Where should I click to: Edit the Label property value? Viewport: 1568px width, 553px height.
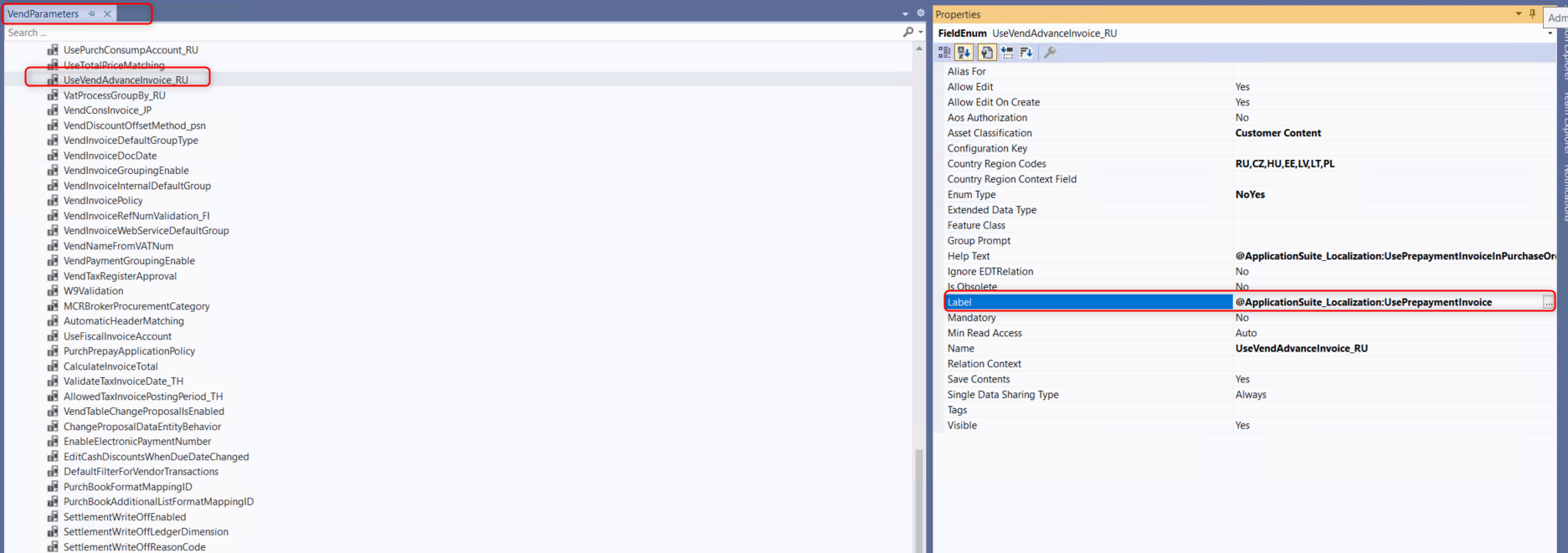click(x=1387, y=302)
